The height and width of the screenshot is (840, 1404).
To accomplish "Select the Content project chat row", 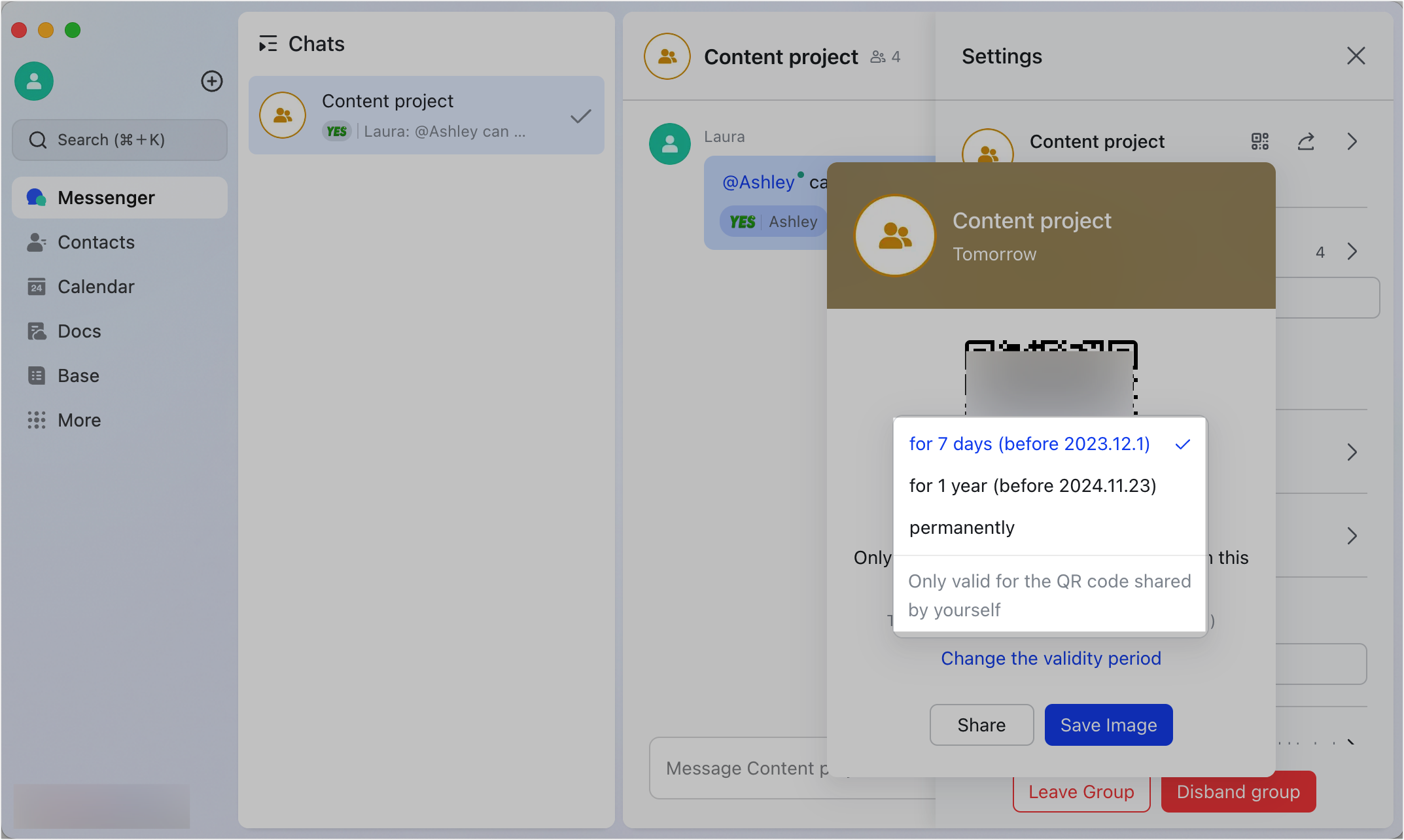I will point(427,115).
